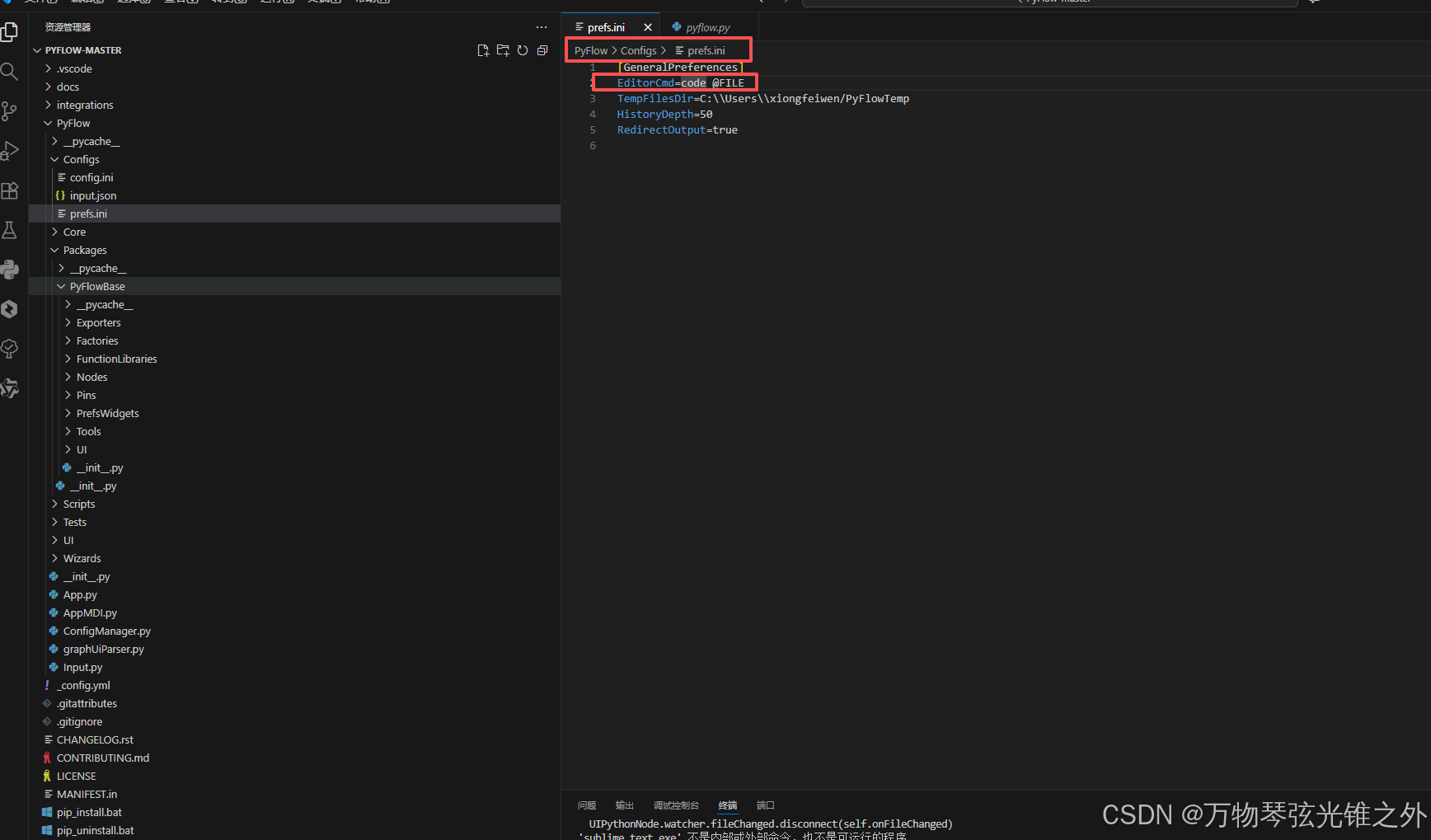Open graphUiParser.py in the file tree
The height and width of the screenshot is (840, 1431).
tap(103, 649)
